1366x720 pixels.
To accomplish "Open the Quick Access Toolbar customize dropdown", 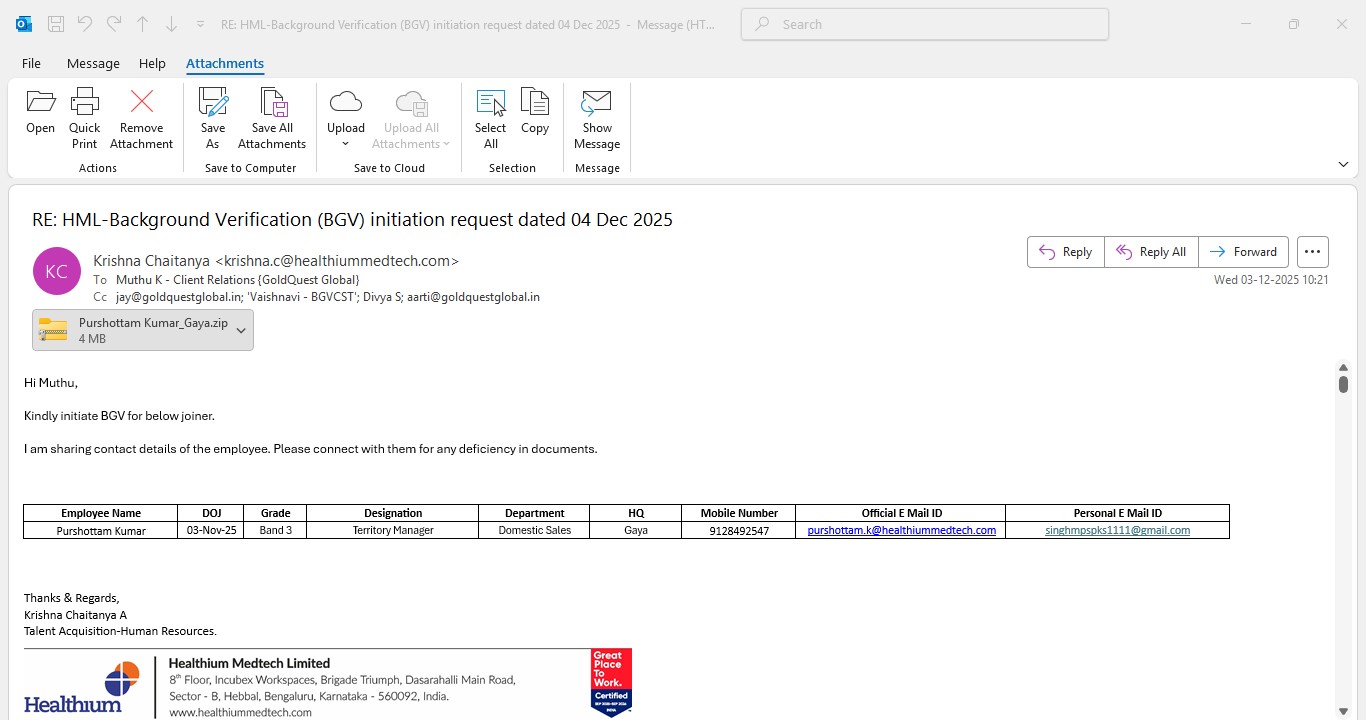I will pyautogui.click(x=201, y=24).
